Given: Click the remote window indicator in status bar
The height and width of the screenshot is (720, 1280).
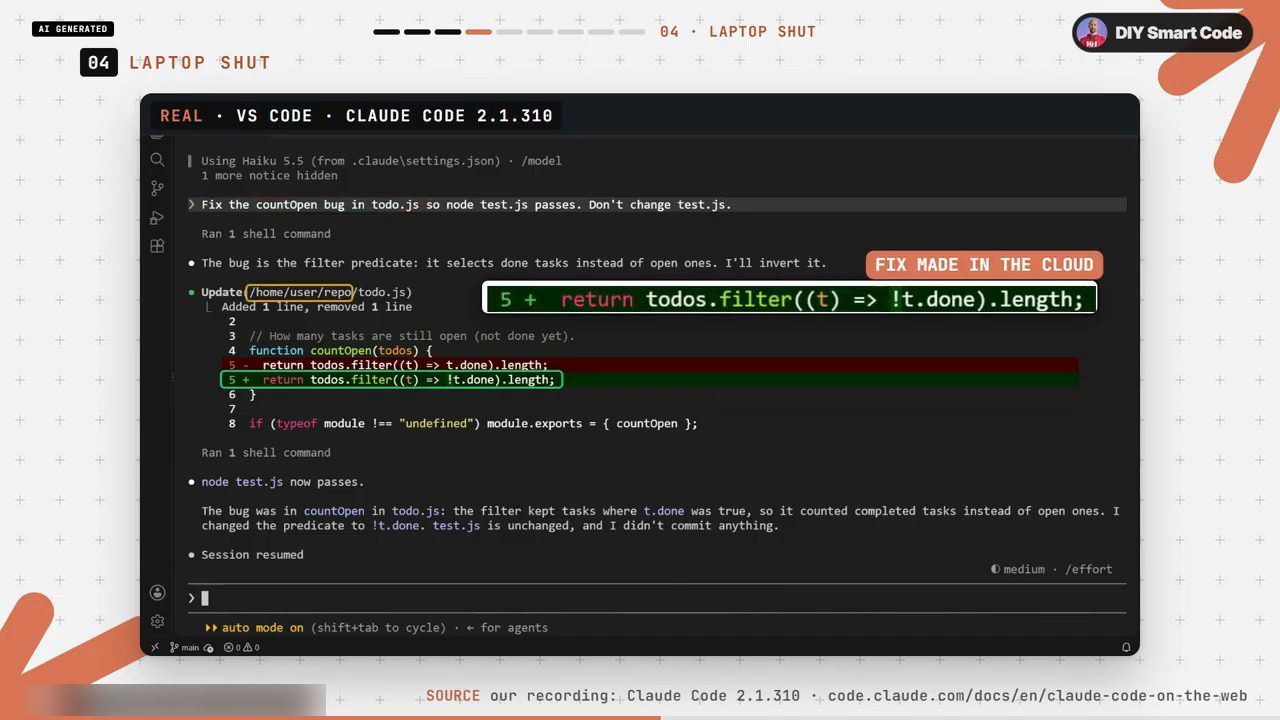Looking at the screenshot, I should point(155,647).
